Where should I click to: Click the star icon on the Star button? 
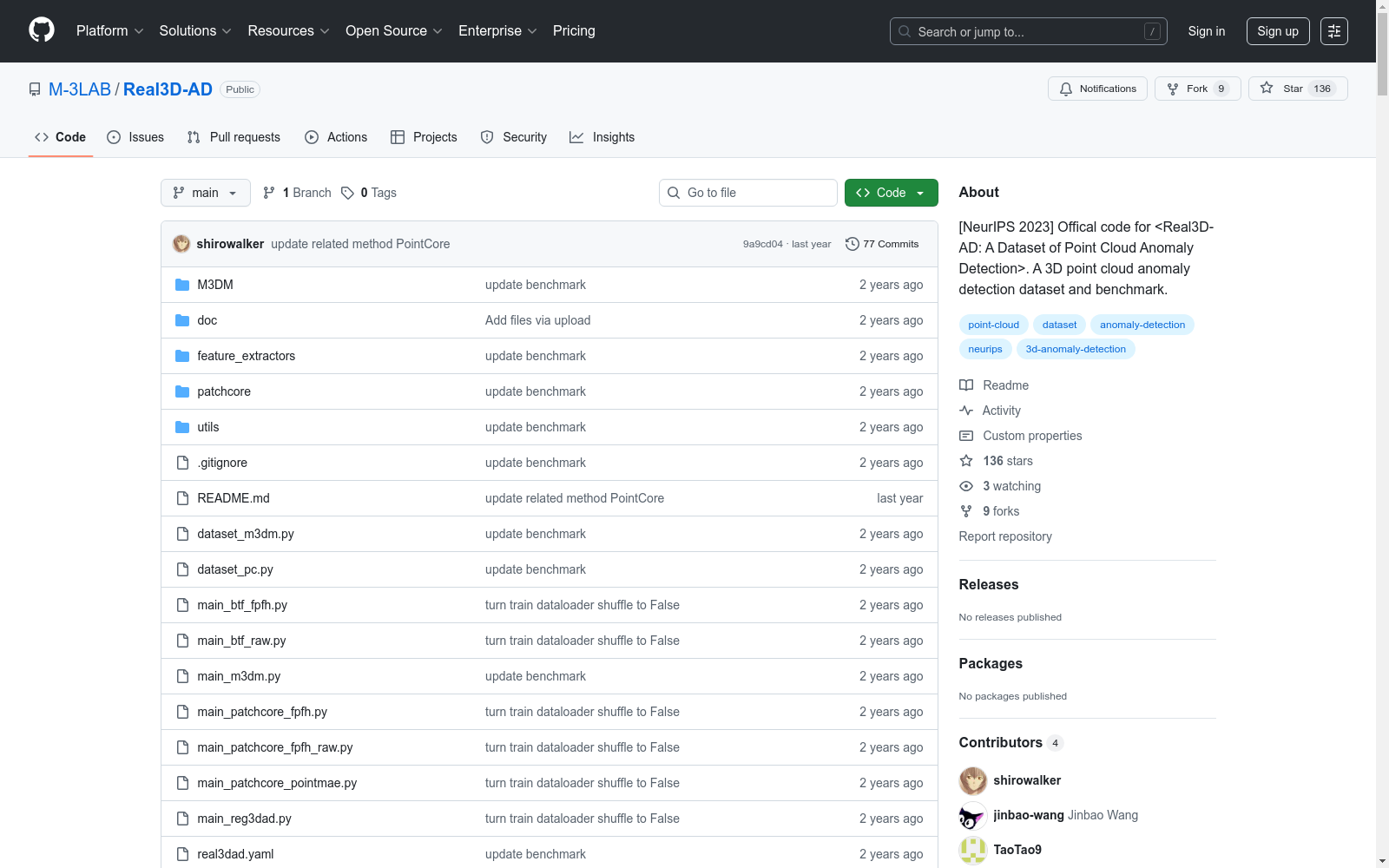click(1267, 88)
